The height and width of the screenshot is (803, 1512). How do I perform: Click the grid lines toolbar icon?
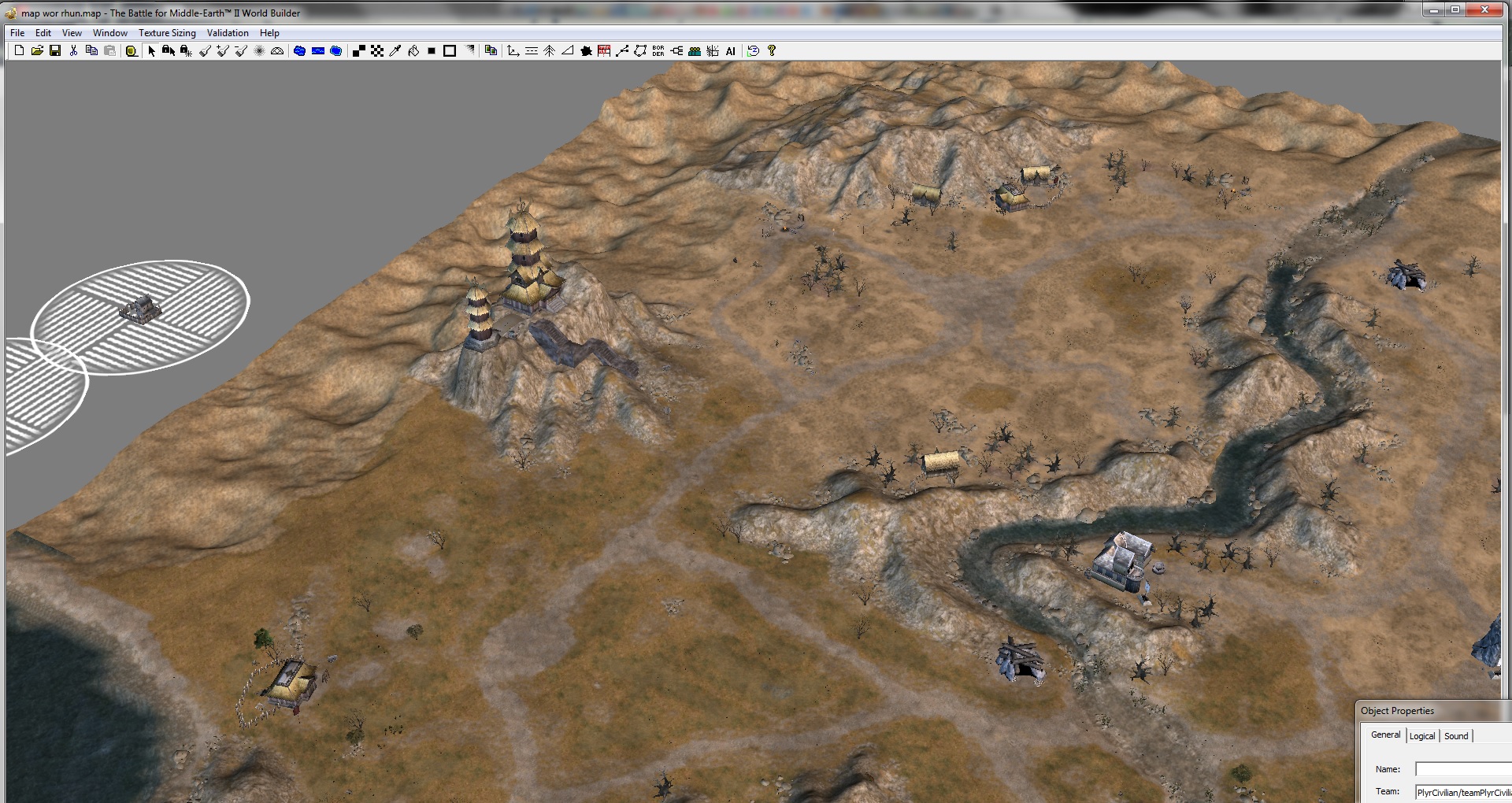click(x=713, y=50)
